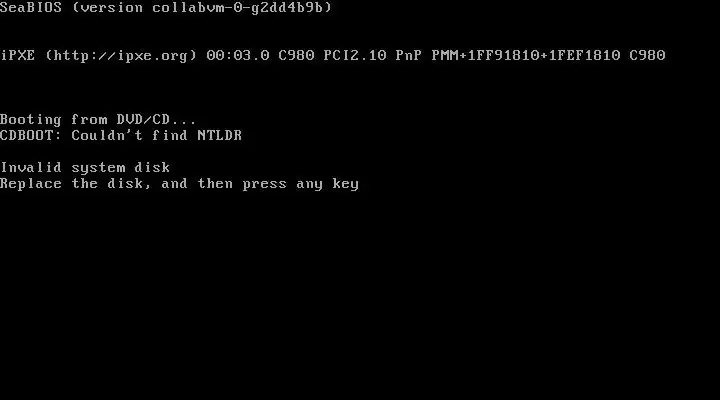The height and width of the screenshot is (400, 720).
Task: Click the iPXE label
Action: pyautogui.click(x=17, y=56)
